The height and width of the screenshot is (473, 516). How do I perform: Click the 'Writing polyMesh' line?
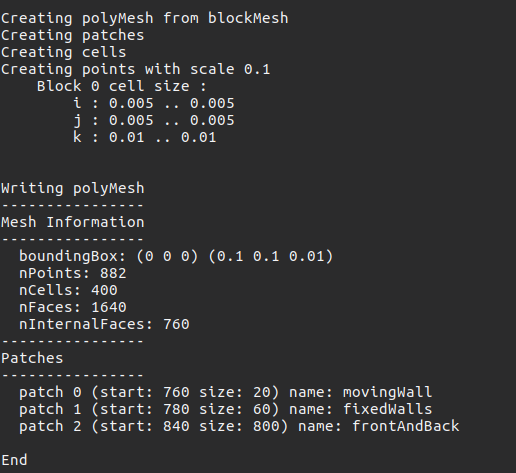73,188
